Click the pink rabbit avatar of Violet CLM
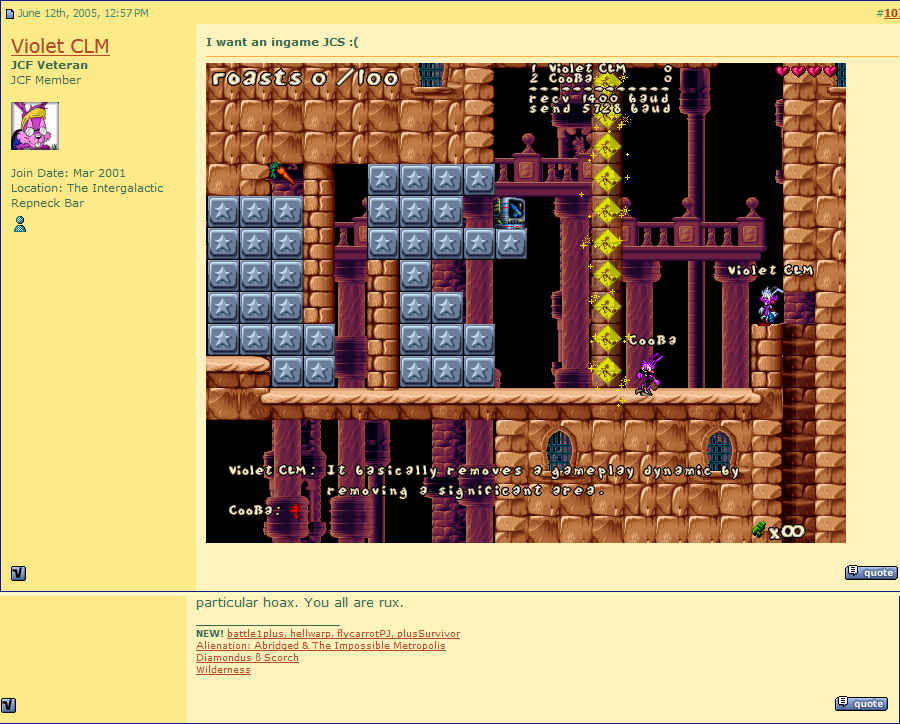900x724 pixels. [x=35, y=126]
